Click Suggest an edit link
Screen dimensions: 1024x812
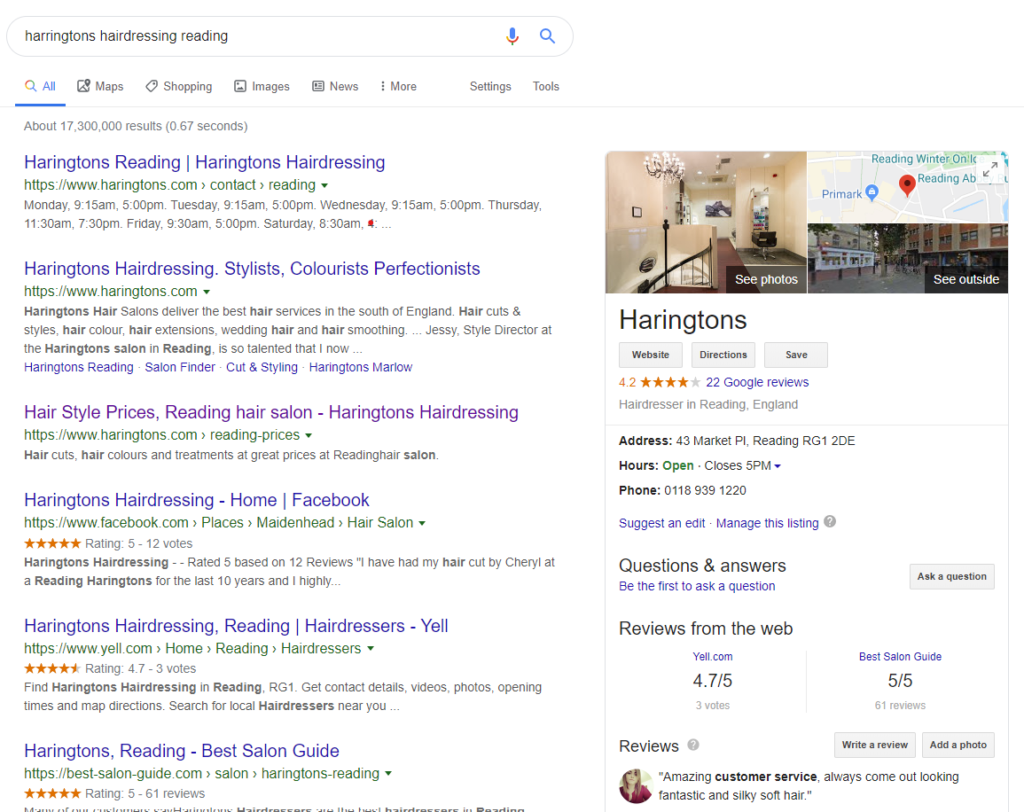tap(662, 523)
